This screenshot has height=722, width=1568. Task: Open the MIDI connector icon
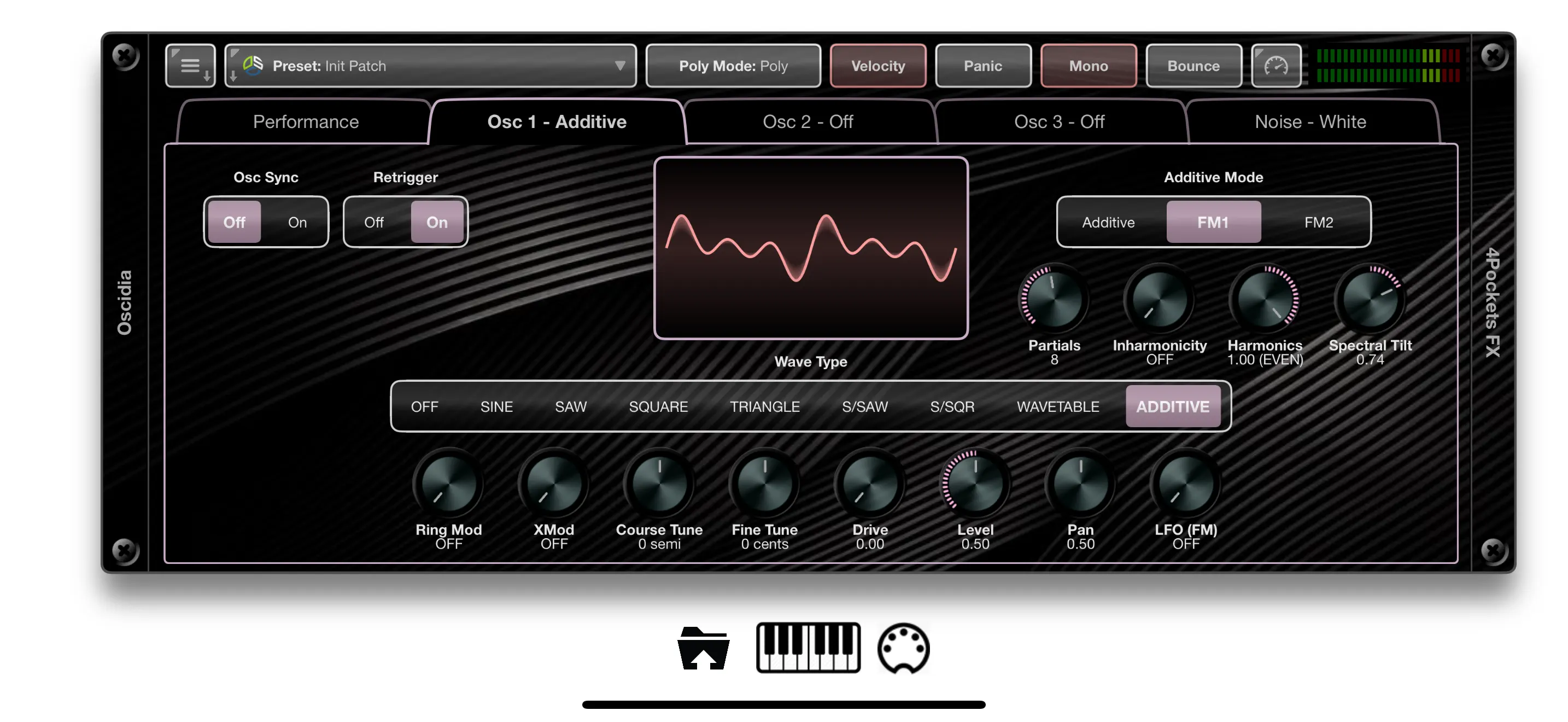[903, 648]
